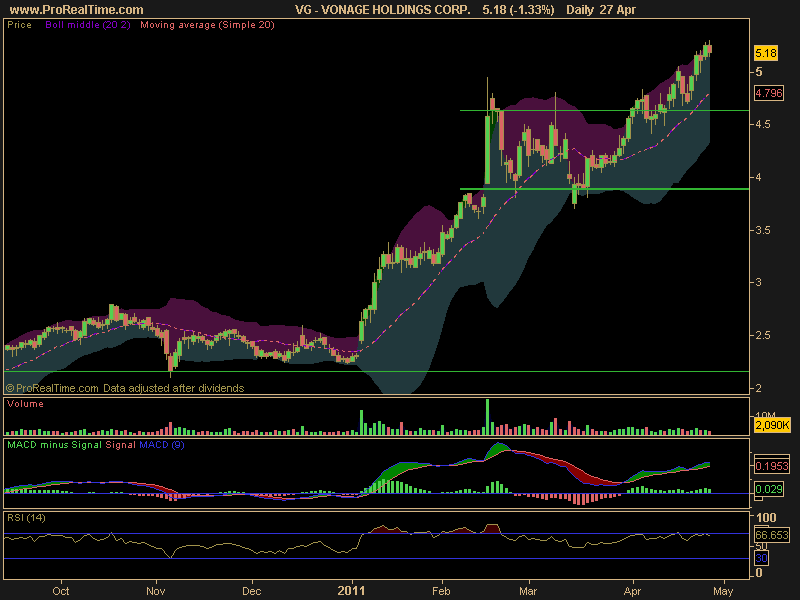Image resolution: width=800 pixels, height=600 pixels.
Task: Click the Dec date axis label
Action: [252, 591]
